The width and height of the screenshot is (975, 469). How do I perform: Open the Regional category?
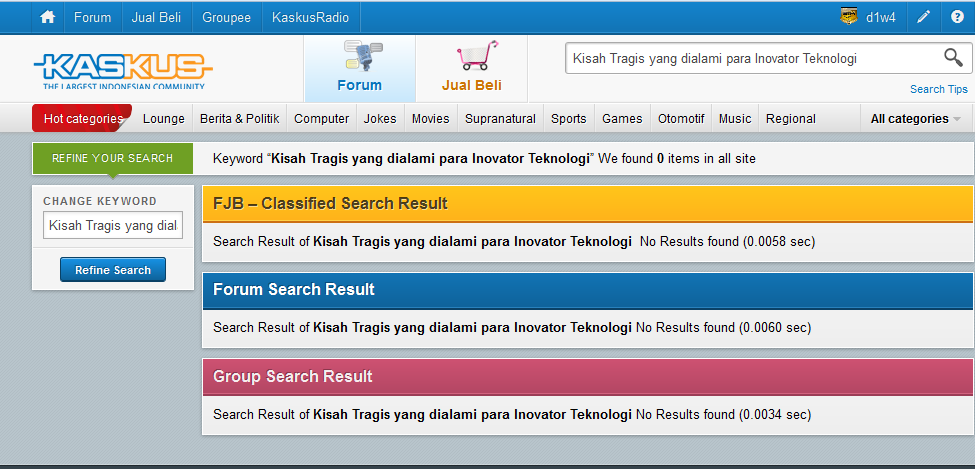coord(790,119)
